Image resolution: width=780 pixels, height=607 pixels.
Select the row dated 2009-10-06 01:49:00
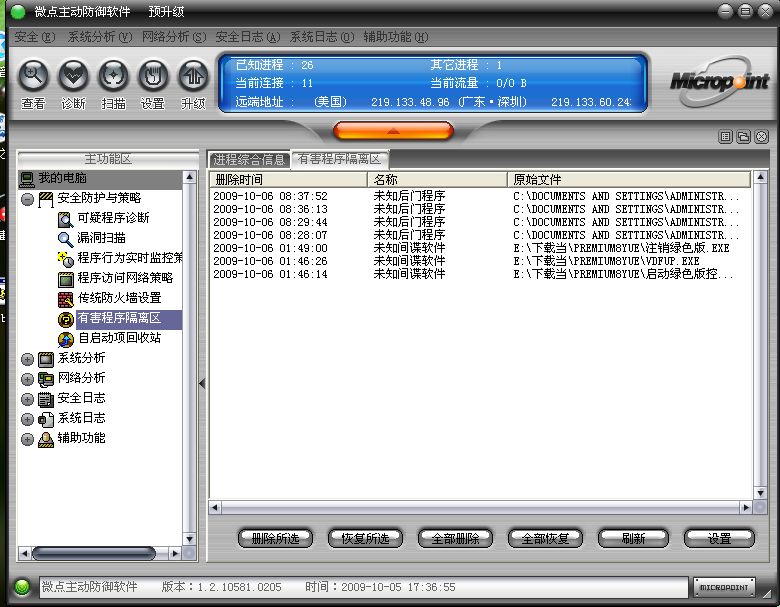[x=480, y=248]
